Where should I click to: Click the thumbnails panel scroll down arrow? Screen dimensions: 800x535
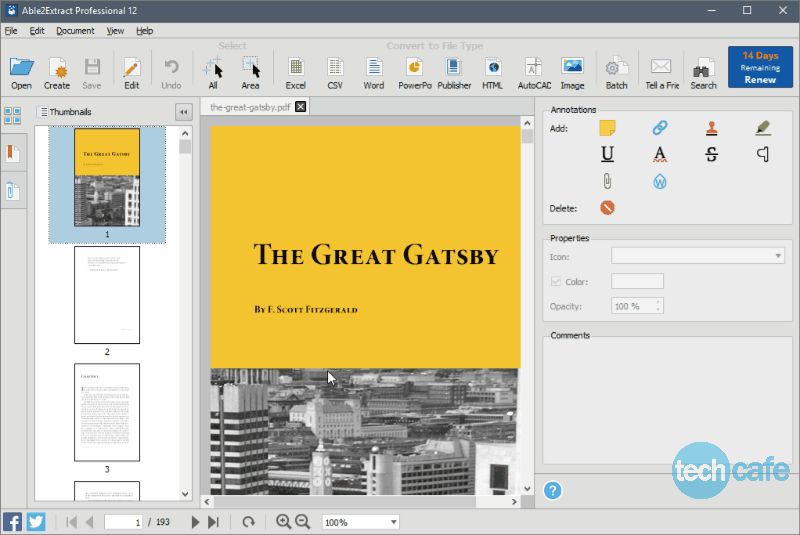pos(185,494)
